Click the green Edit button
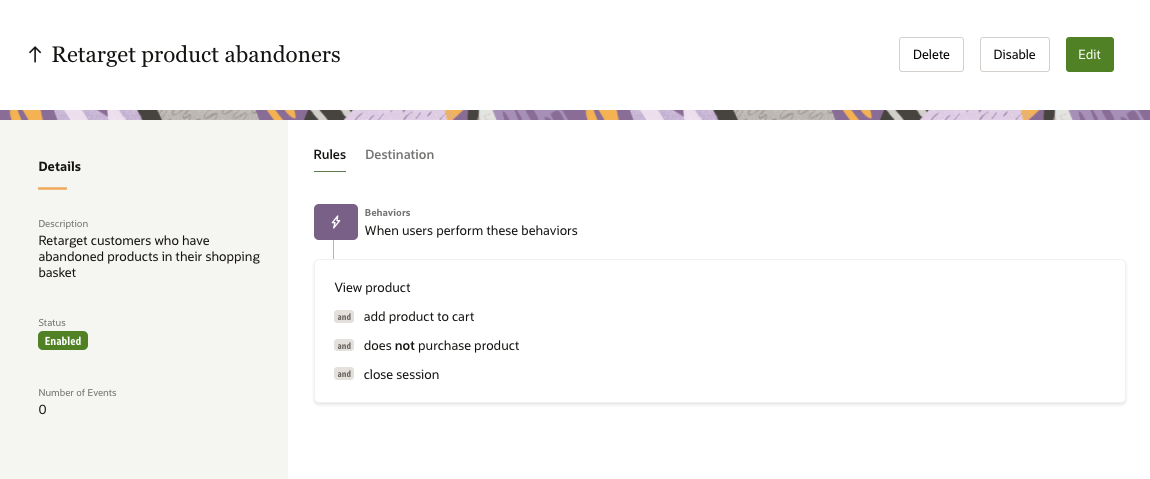This screenshot has width=1150, height=479. click(x=1089, y=55)
